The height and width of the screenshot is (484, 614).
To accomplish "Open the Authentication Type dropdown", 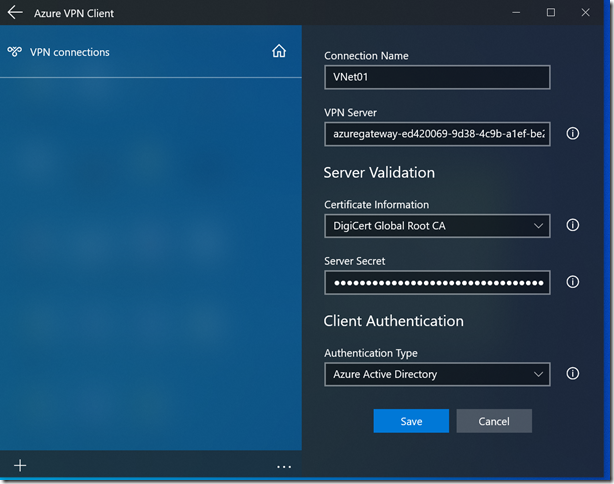I will click(x=437, y=374).
